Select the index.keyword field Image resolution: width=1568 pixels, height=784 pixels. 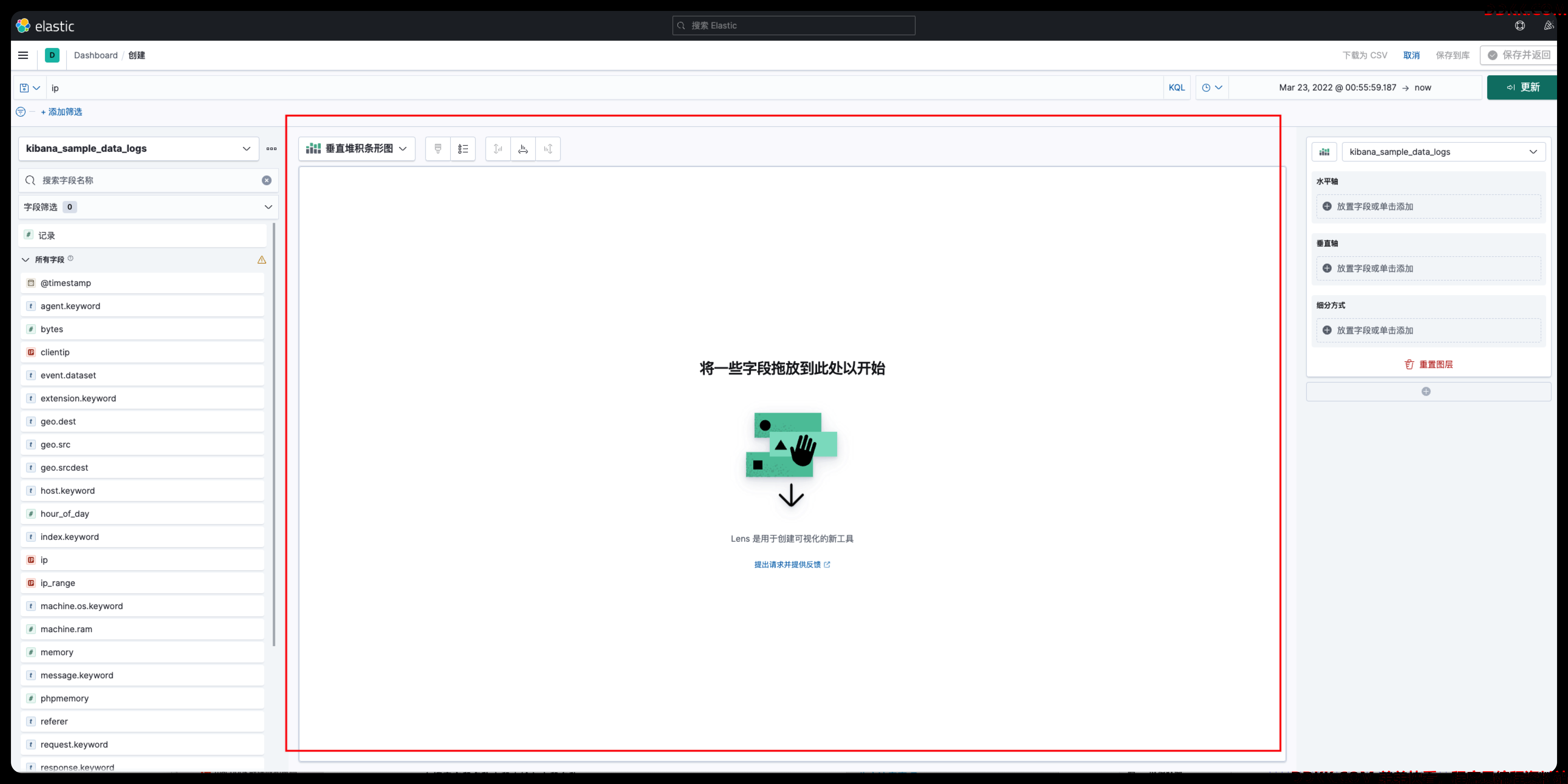(x=142, y=537)
